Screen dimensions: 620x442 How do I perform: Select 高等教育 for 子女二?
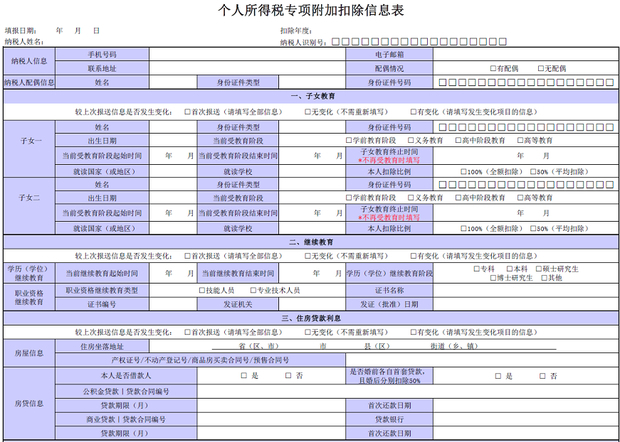click(x=520, y=197)
